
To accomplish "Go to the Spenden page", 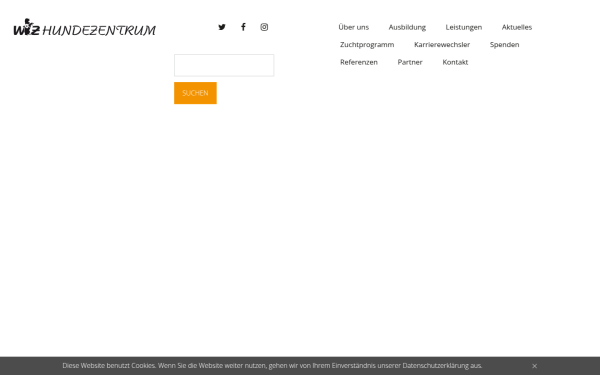I will pyautogui.click(x=504, y=45).
